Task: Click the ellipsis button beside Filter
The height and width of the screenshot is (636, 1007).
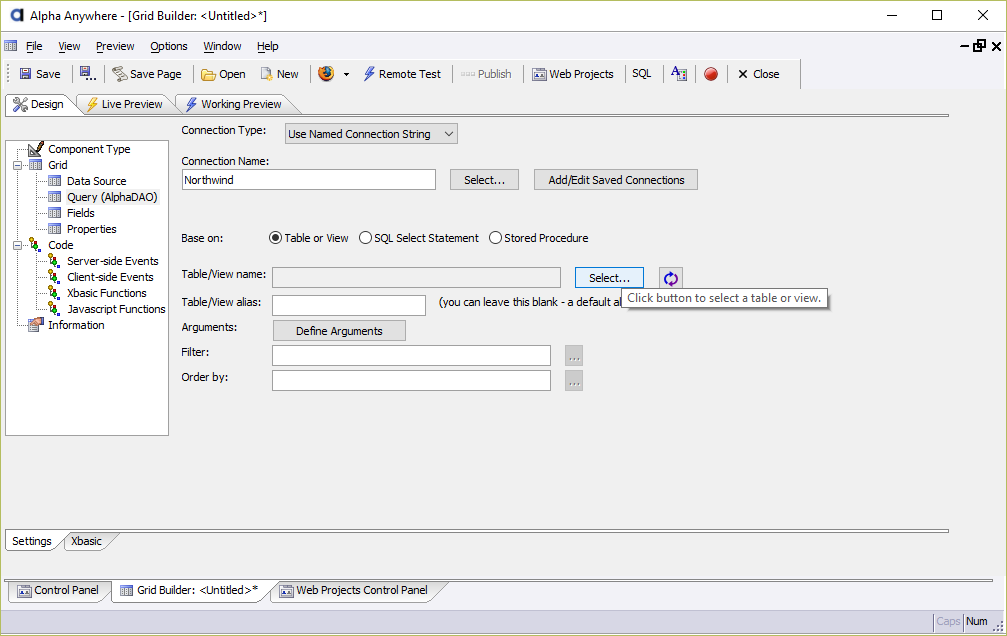Action: tap(574, 355)
